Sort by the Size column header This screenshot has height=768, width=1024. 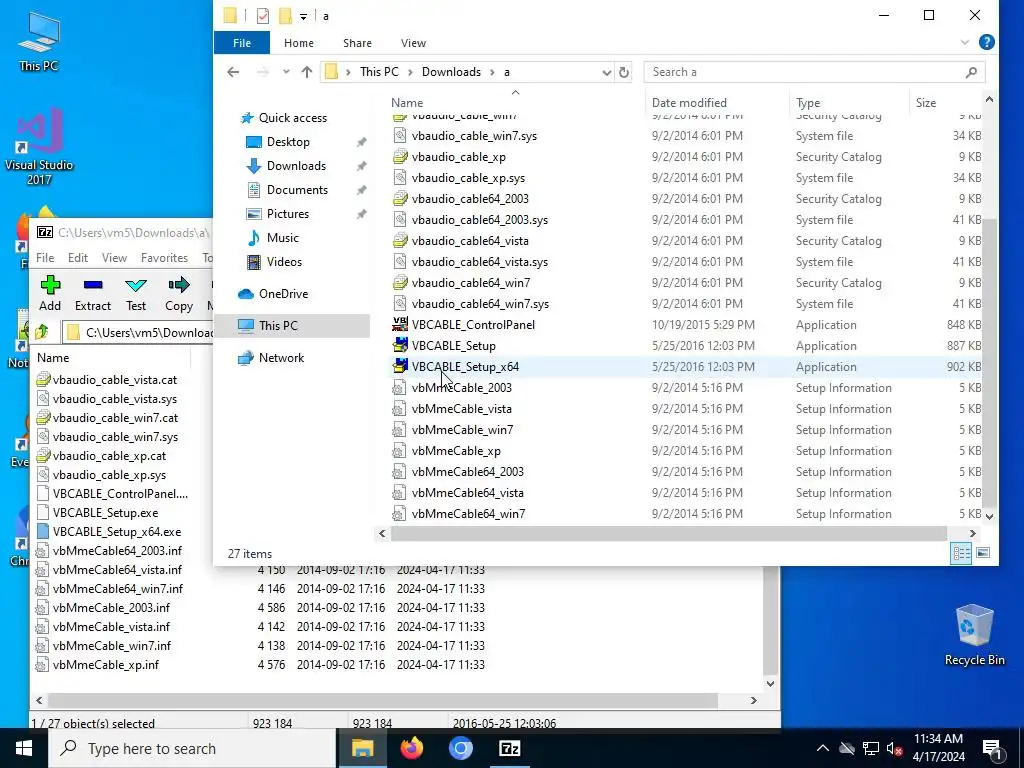click(925, 103)
